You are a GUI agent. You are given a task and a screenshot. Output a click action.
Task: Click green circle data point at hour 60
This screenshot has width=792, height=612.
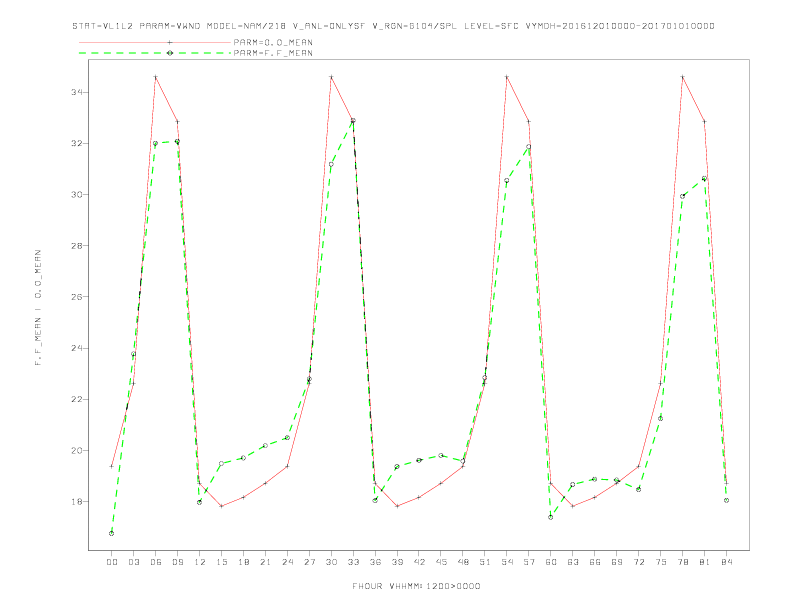(x=551, y=517)
